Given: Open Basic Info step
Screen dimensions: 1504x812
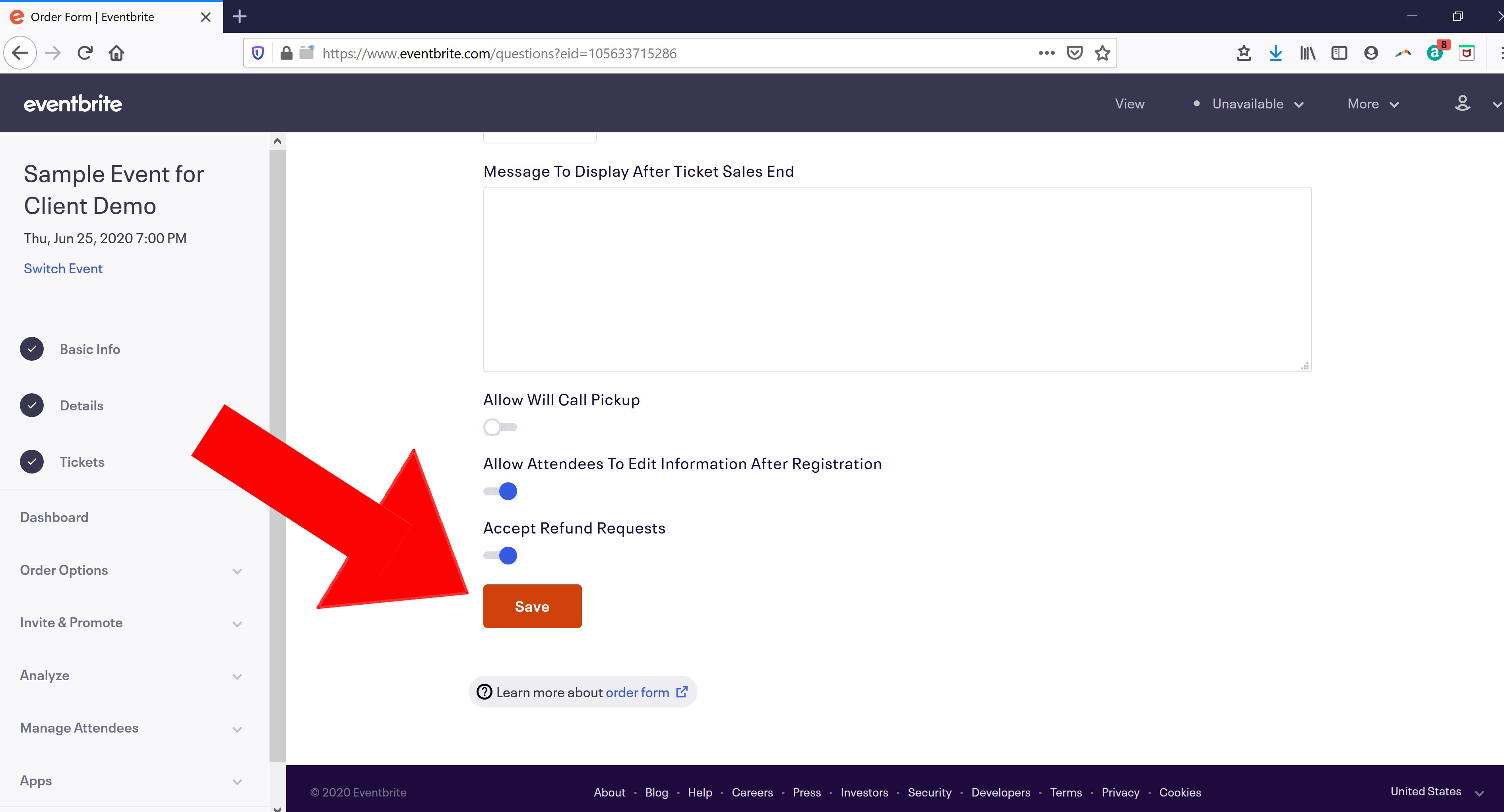Looking at the screenshot, I should tap(90, 349).
